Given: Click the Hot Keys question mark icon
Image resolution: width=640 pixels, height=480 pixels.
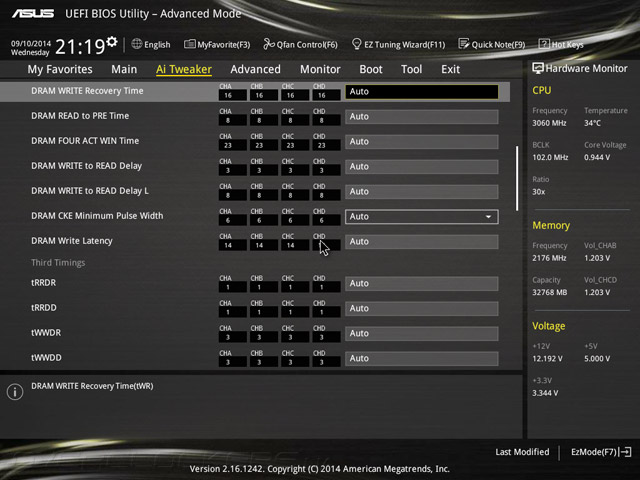Looking at the screenshot, I should pyautogui.click(x=544, y=44).
